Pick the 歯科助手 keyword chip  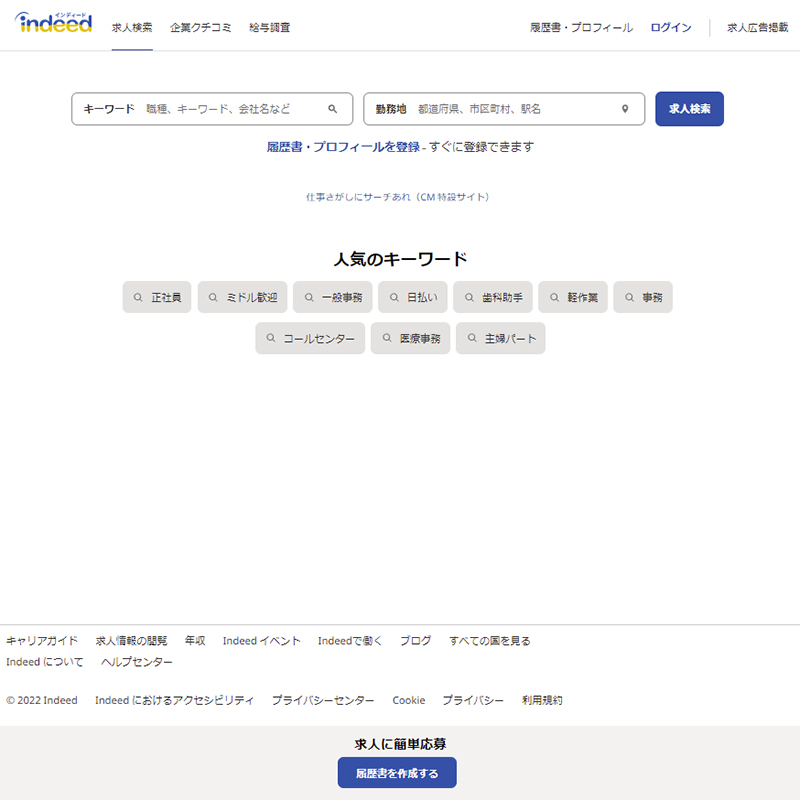(492, 297)
